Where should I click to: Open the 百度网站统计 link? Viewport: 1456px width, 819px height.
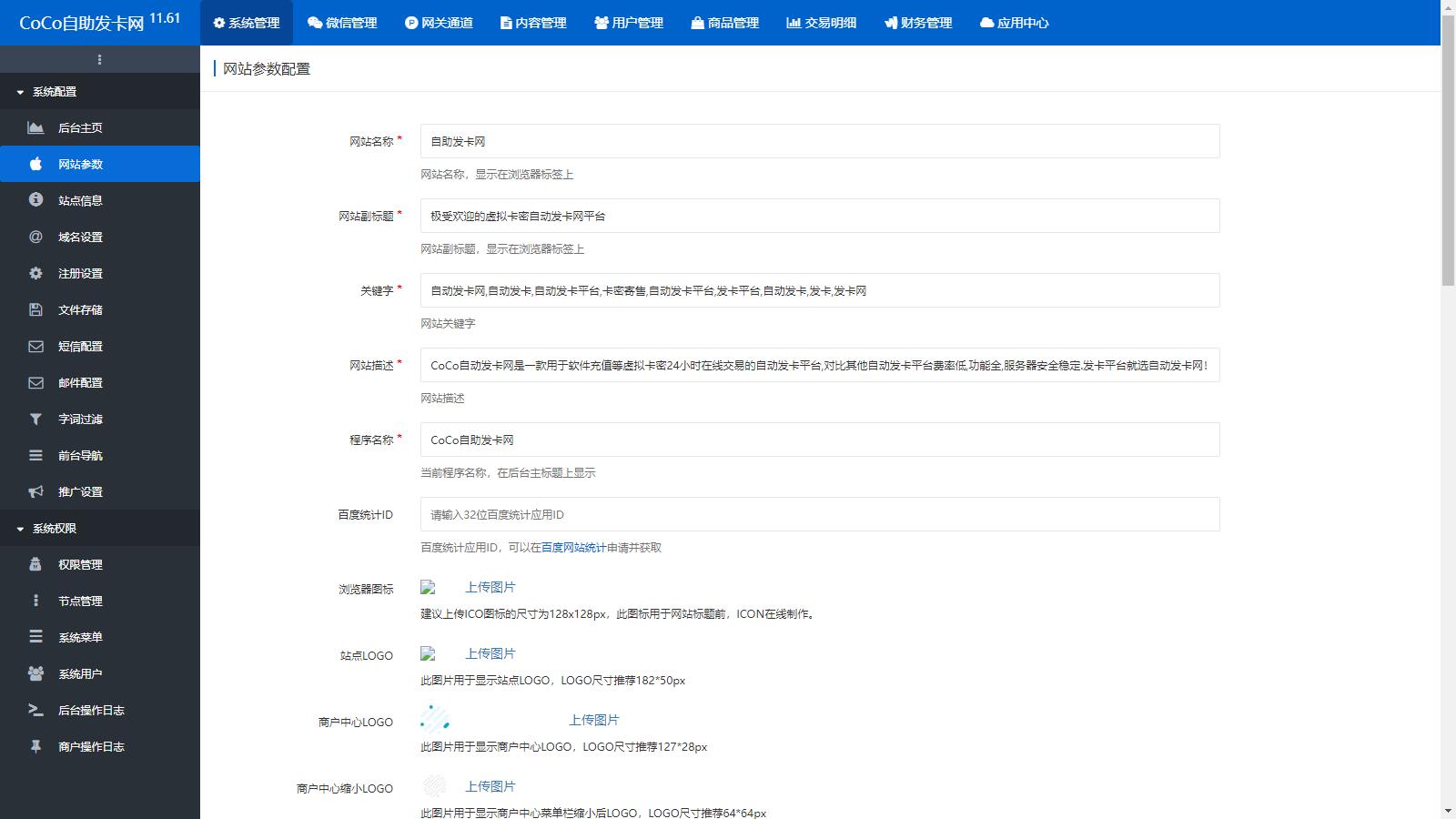click(571, 547)
